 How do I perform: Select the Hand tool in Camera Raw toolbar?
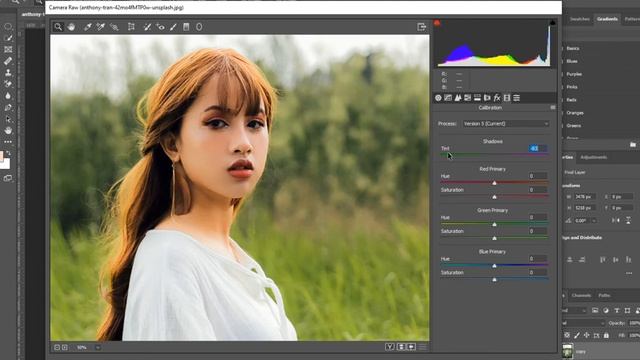point(71,27)
